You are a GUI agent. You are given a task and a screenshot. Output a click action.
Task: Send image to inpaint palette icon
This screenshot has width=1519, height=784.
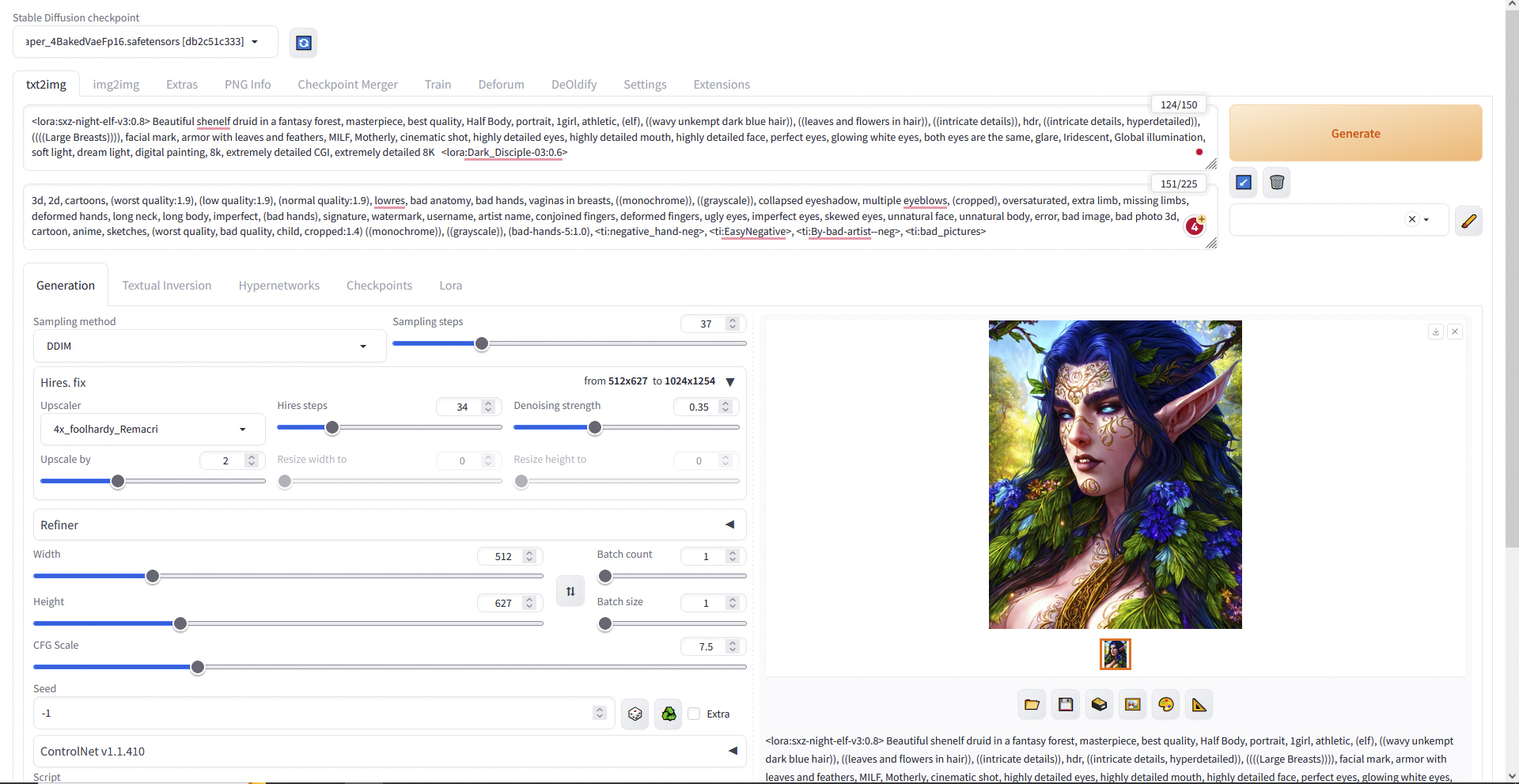pyautogui.click(x=1166, y=705)
